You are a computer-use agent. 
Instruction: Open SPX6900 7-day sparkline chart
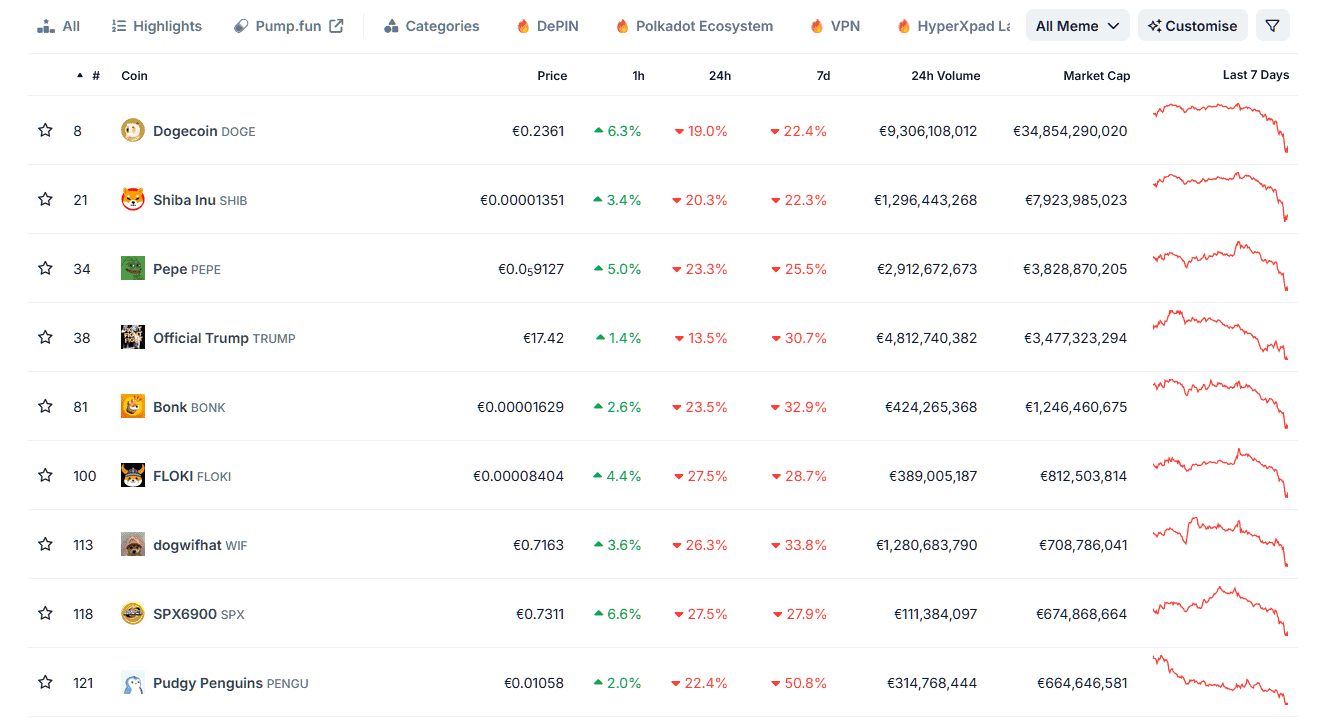[x=1220, y=611]
